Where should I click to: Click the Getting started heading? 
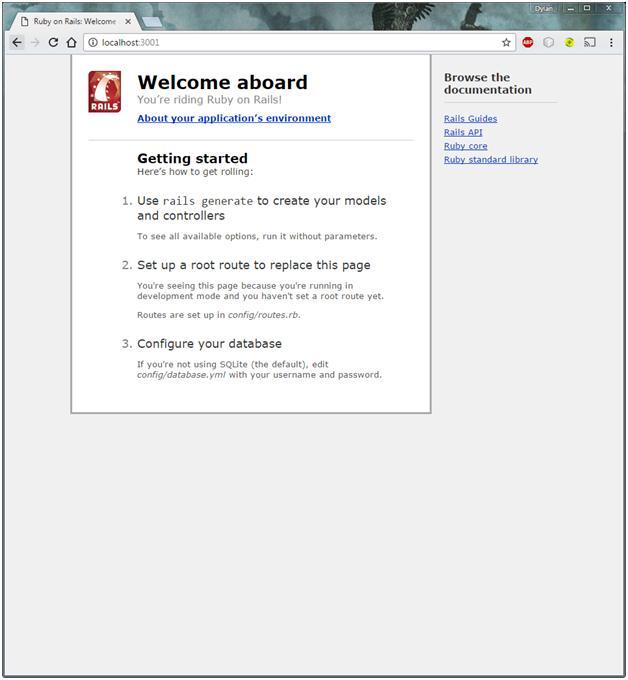pos(193,158)
